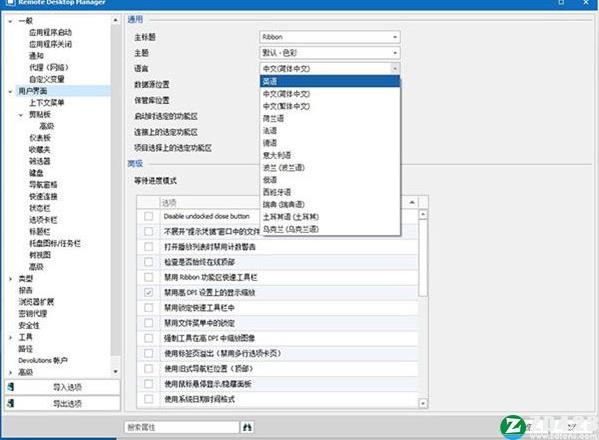The image size is (599, 440).
Task: Select 乌克兰 (乌克兰语) language option
Action: click(330, 229)
